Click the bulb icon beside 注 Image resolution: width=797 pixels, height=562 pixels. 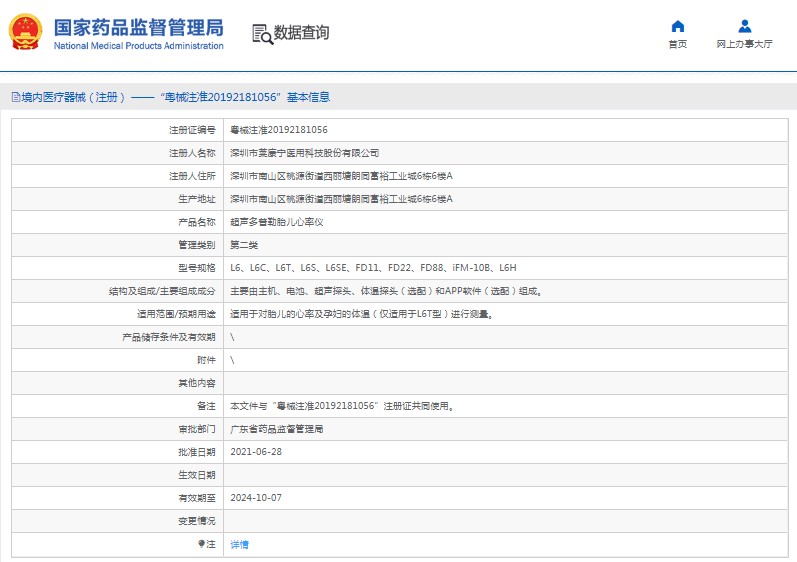[x=201, y=544]
